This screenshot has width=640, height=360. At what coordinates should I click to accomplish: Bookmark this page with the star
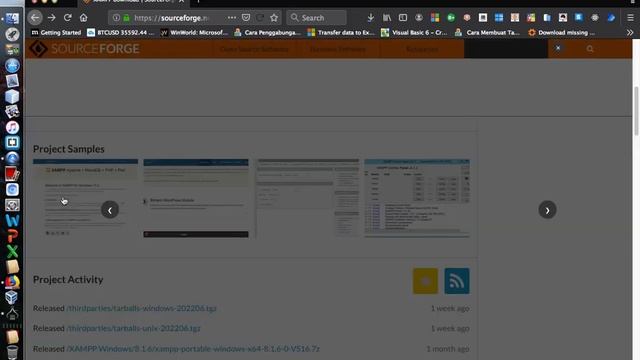tap(274, 18)
